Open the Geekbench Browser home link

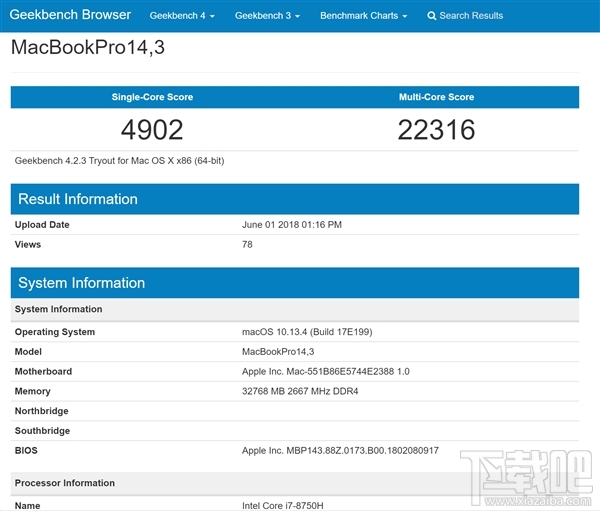(x=70, y=15)
